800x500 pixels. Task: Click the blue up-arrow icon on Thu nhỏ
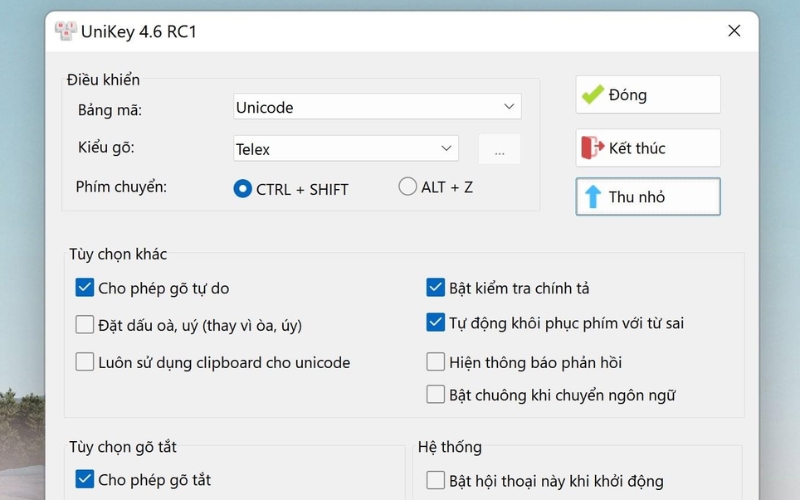(x=593, y=196)
